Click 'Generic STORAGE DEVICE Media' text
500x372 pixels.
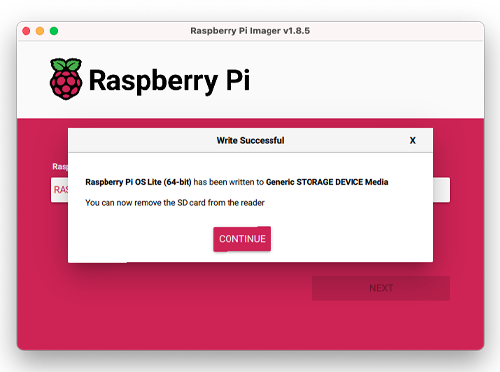[327, 182]
